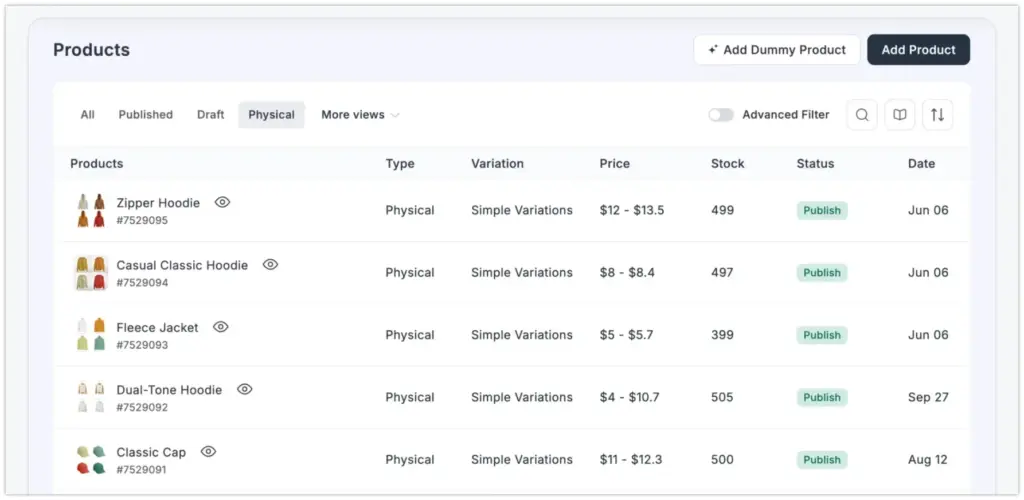Enable the Advanced Filter toggle
Viewport: 1024px width, 500px height.
[721, 115]
